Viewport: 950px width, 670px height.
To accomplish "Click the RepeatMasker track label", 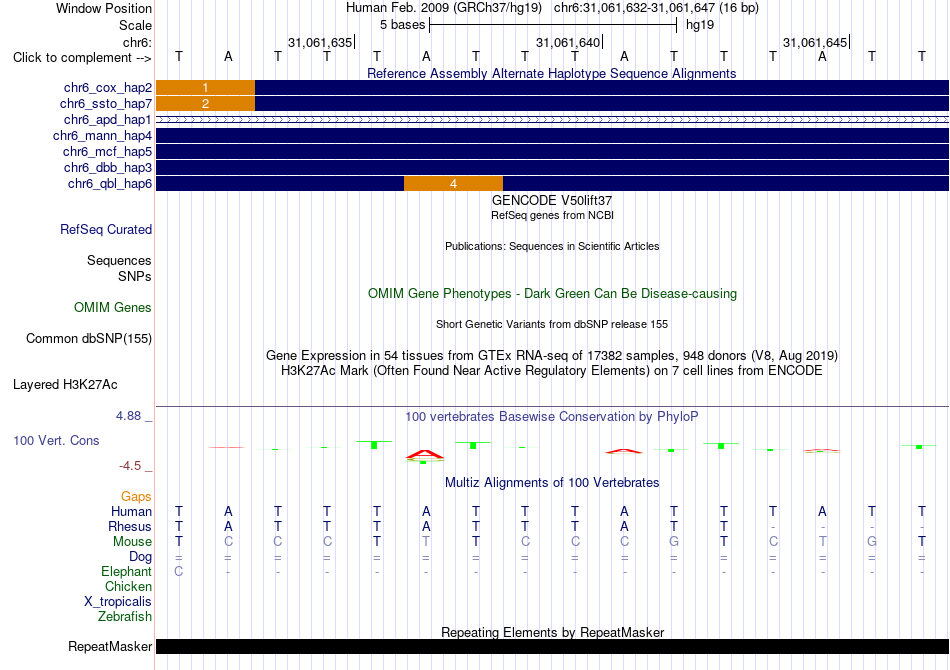I will [x=110, y=647].
